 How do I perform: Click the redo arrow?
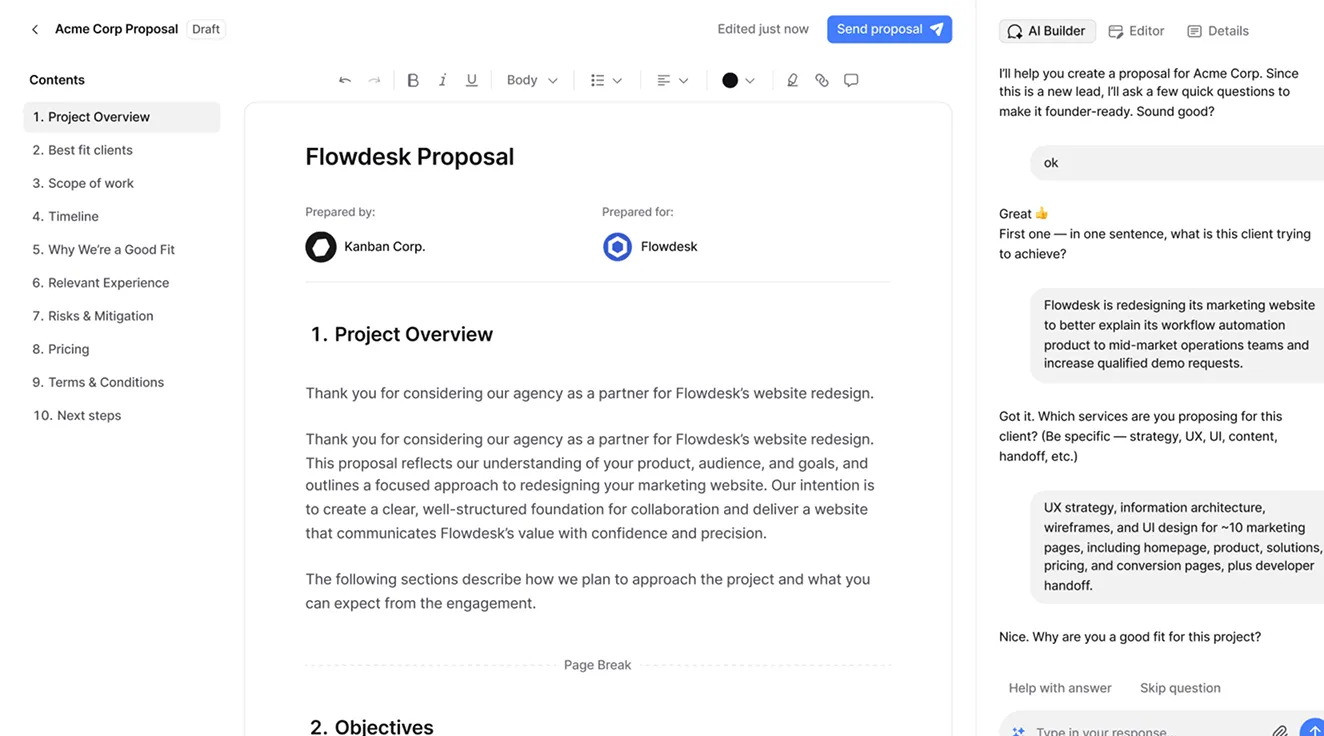coord(375,79)
